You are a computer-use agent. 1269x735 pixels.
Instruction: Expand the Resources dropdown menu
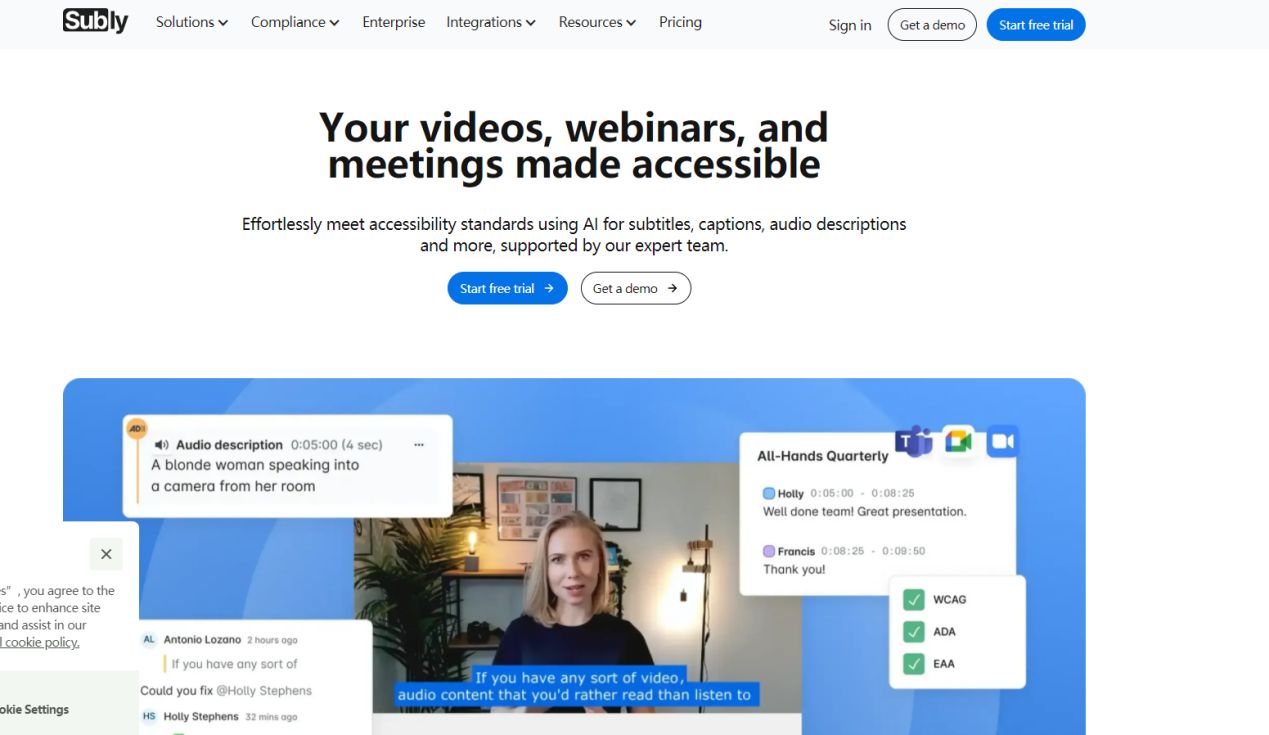597,22
